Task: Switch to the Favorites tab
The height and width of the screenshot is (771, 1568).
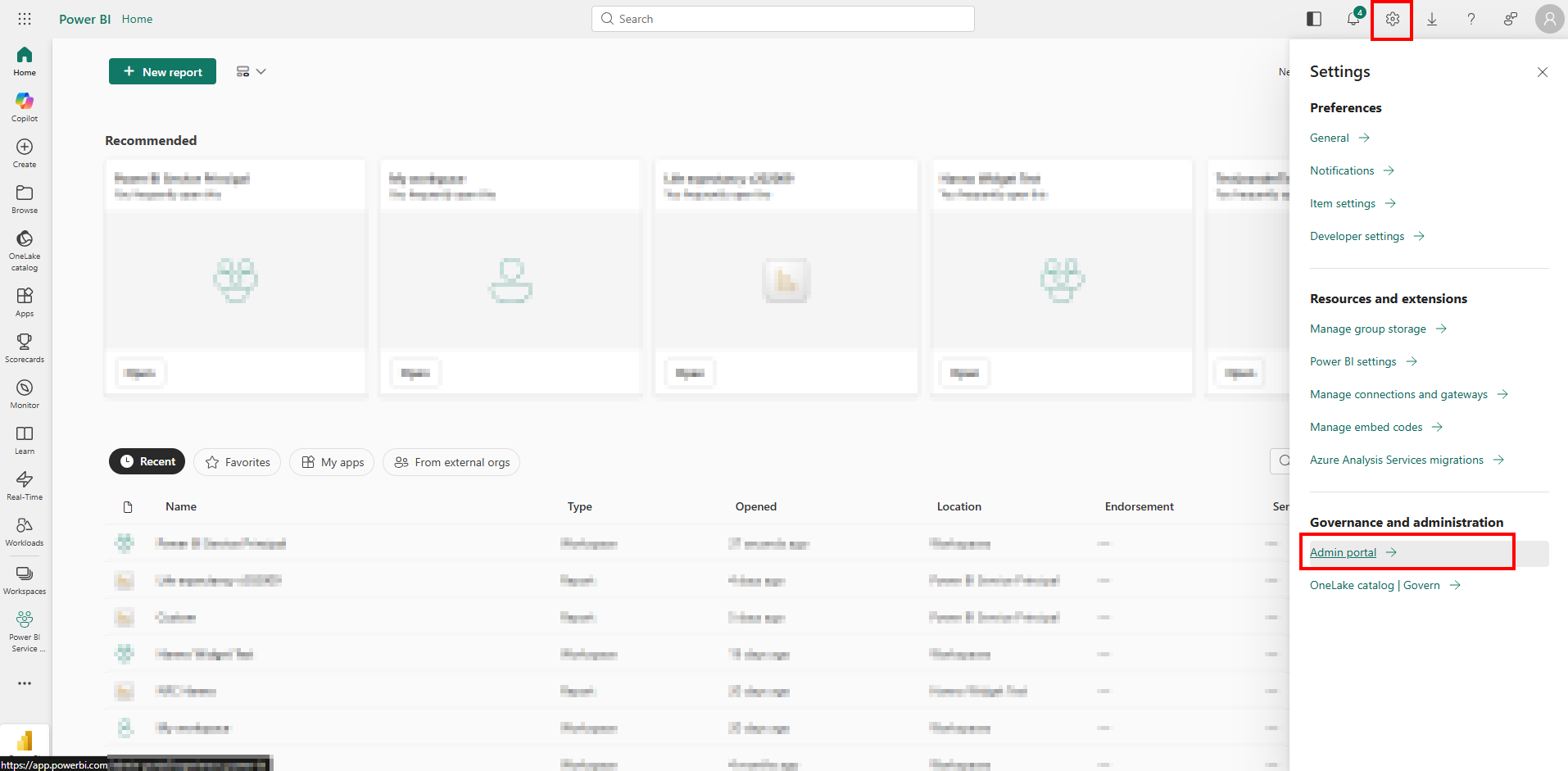Action: (x=238, y=462)
